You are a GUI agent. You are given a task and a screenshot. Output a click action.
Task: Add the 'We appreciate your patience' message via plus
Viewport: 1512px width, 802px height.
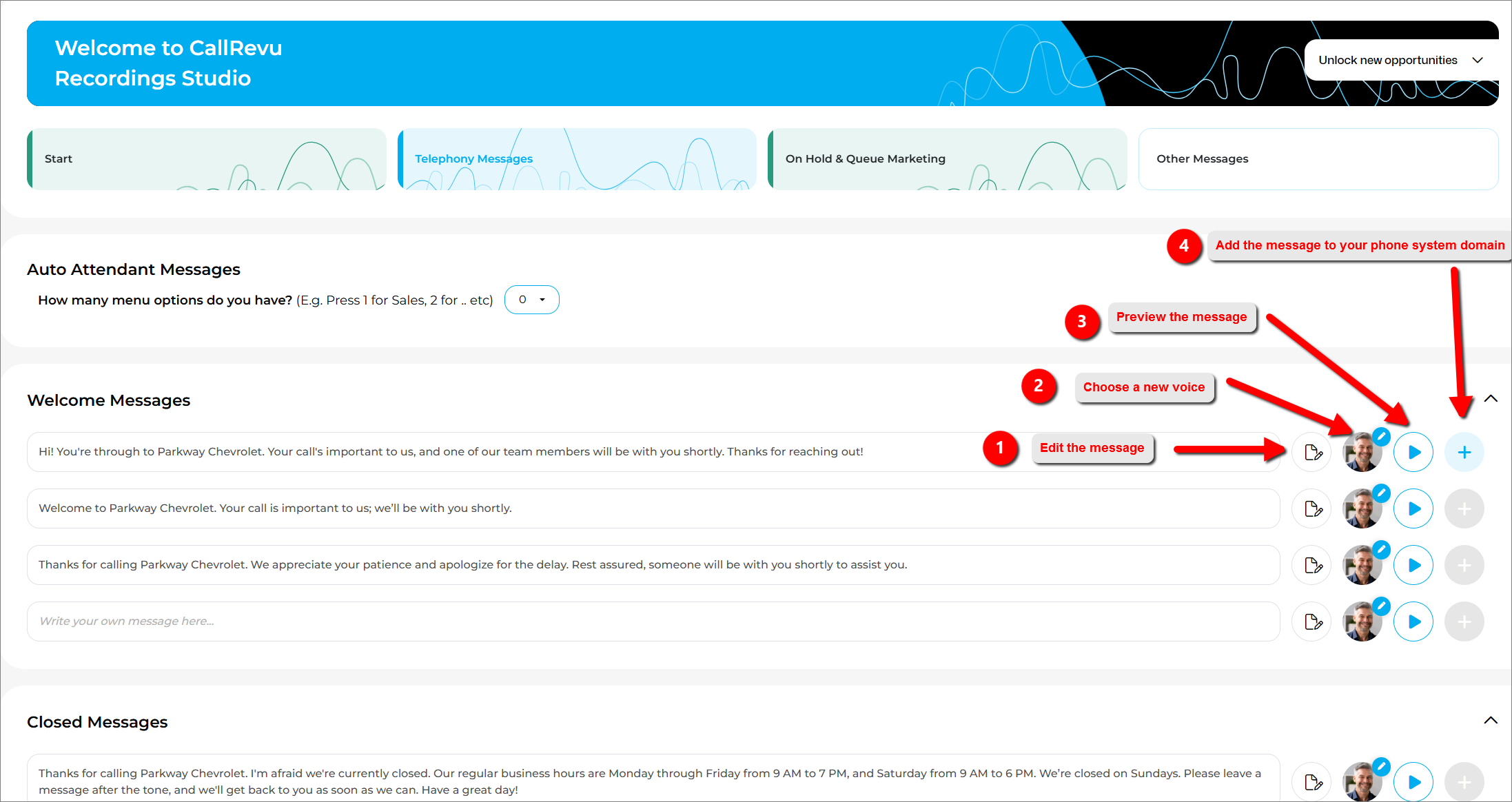1464,565
